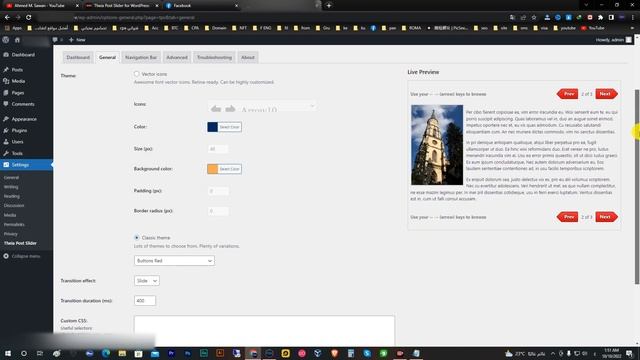Image resolution: width=640 pixels, height=360 pixels.
Task: Select the Vector icons theme radio
Action: point(136,74)
